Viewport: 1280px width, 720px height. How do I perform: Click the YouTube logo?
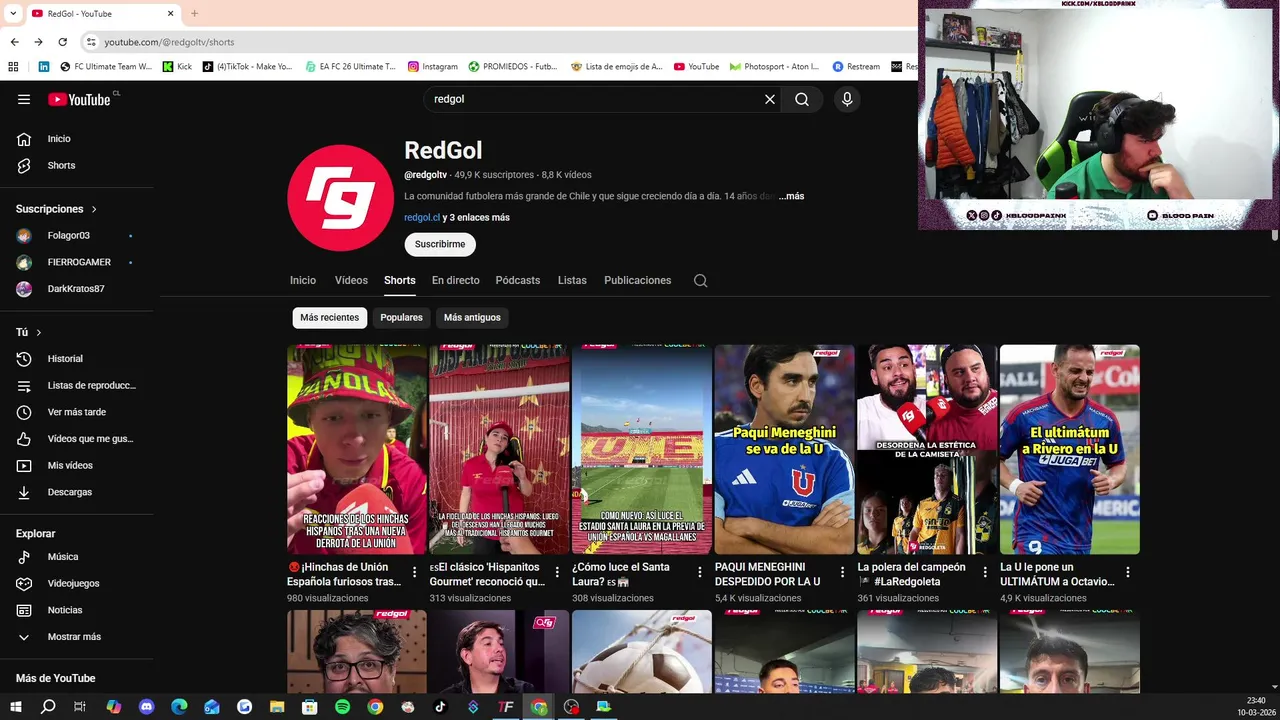(x=79, y=99)
